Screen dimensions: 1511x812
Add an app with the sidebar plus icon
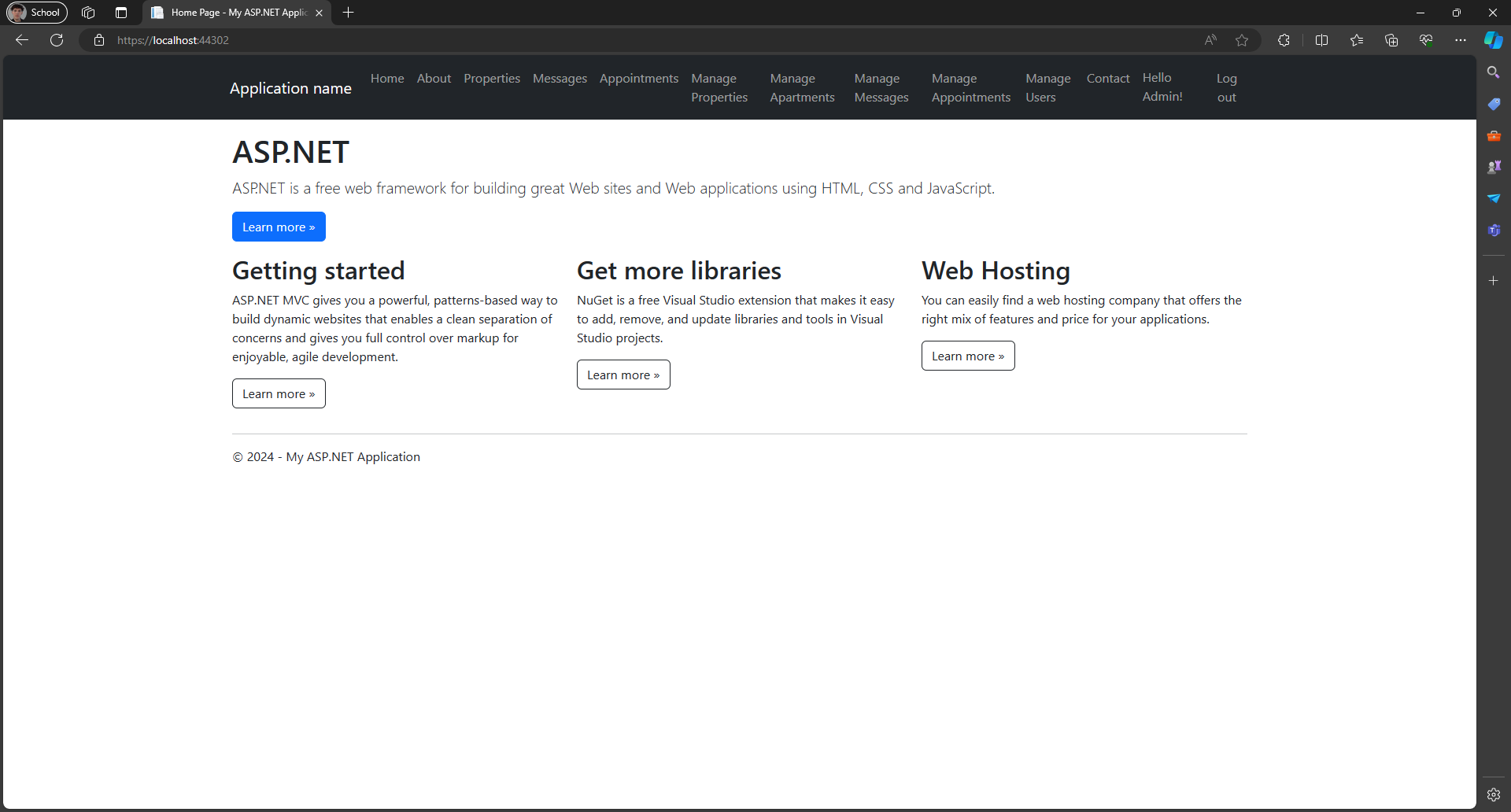click(x=1494, y=280)
